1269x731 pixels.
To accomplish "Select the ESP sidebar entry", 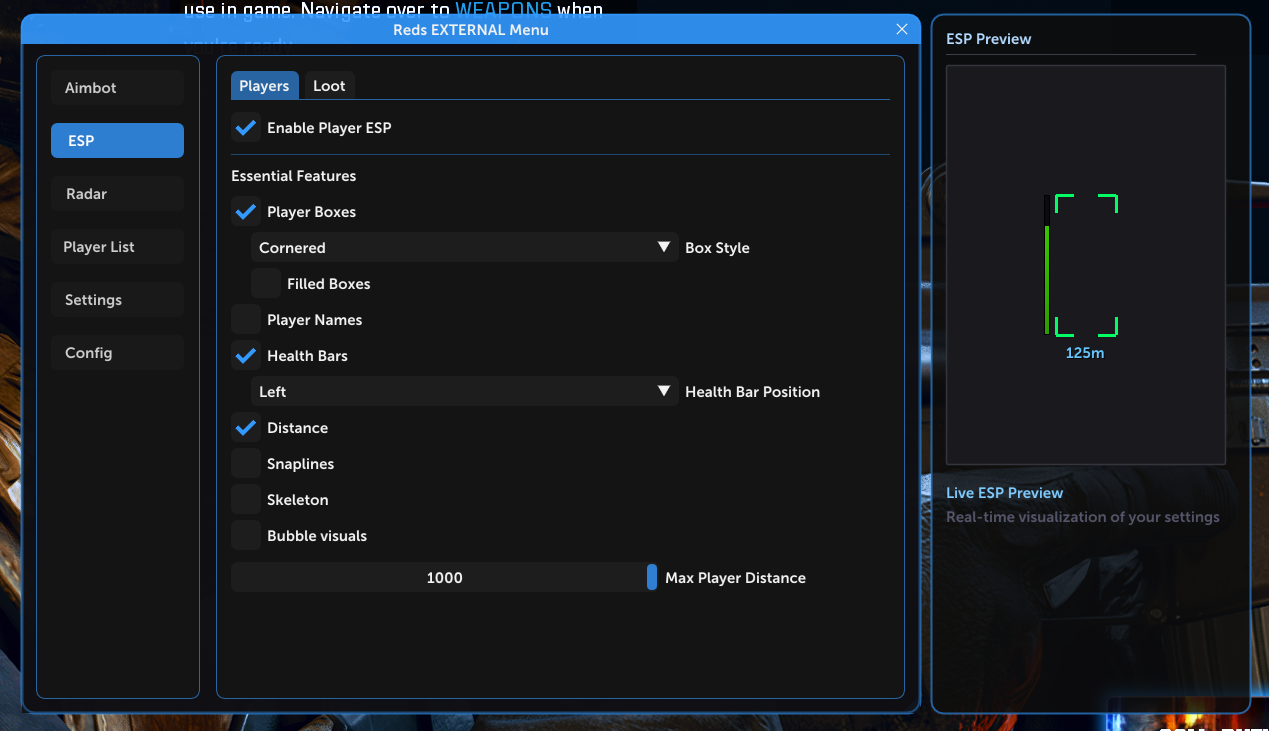I will pyautogui.click(x=117, y=140).
